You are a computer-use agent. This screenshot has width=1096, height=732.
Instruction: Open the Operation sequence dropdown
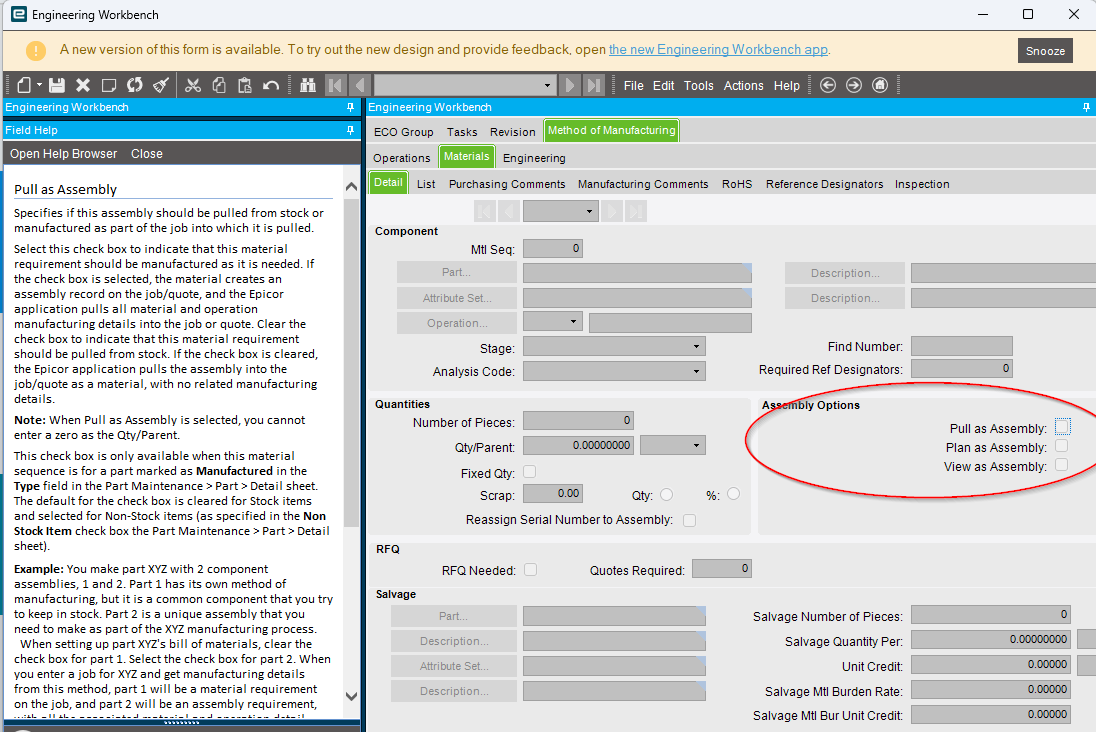pyautogui.click(x=573, y=322)
